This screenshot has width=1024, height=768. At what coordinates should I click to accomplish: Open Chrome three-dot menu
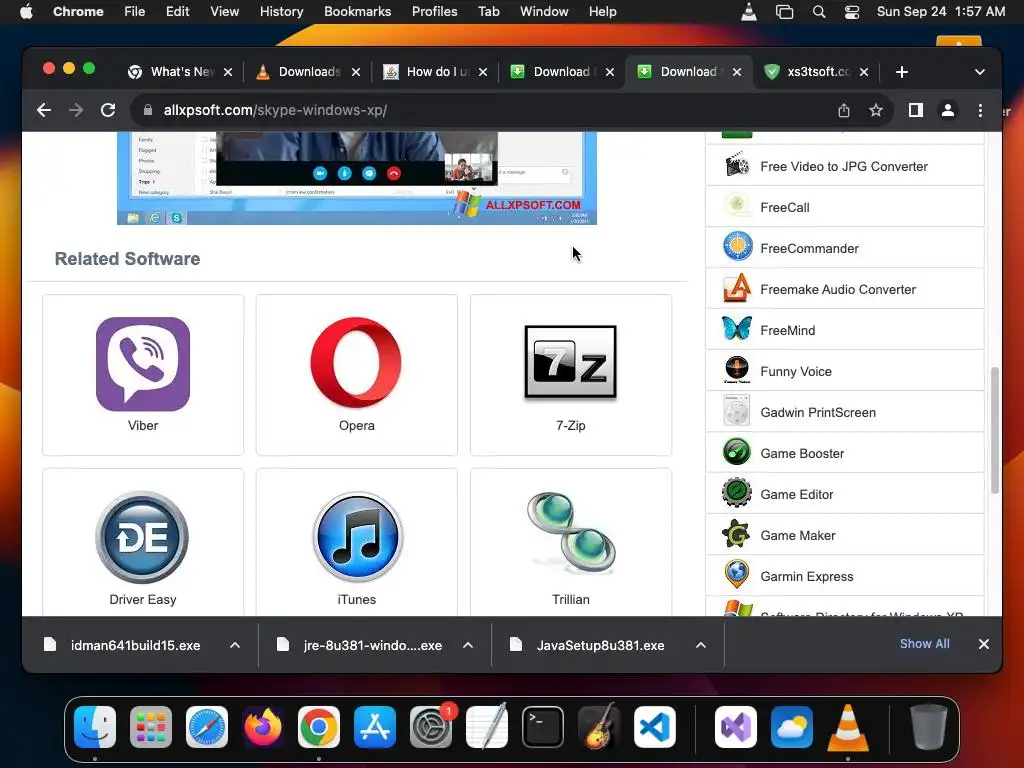[980, 110]
